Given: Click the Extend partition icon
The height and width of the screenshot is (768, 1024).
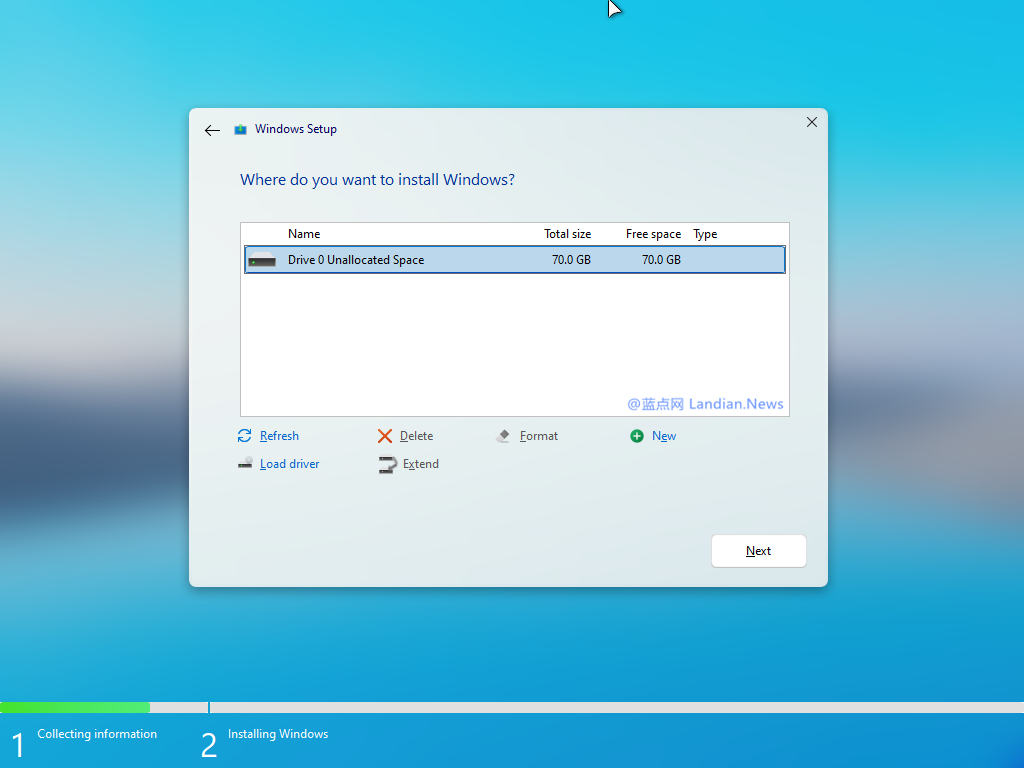Looking at the screenshot, I should (387, 464).
